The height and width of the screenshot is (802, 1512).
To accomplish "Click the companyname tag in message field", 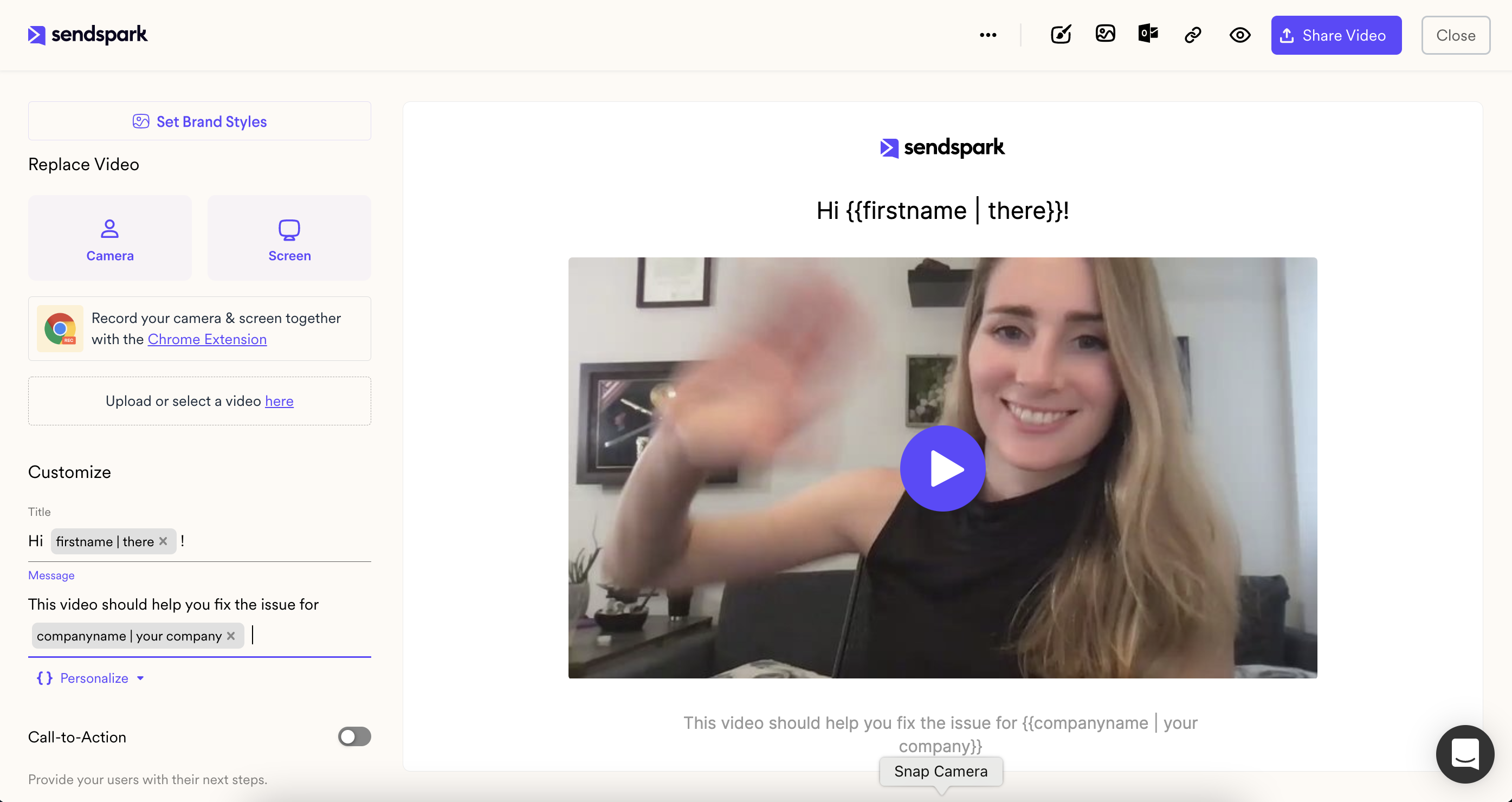I will pyautogui.click(x=130, y=635).
